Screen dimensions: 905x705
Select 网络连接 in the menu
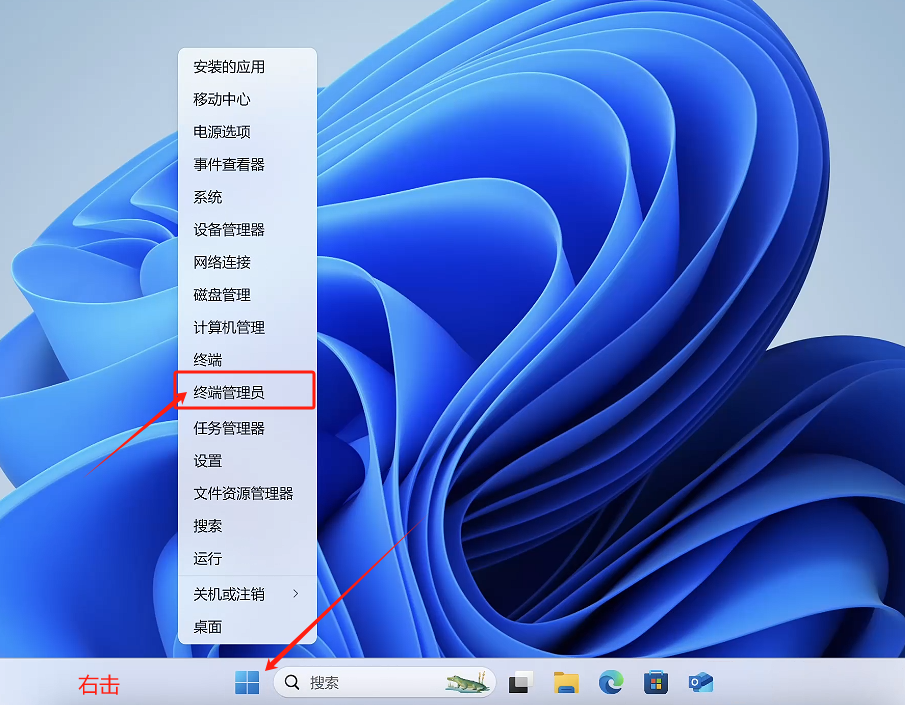point(222,262)
